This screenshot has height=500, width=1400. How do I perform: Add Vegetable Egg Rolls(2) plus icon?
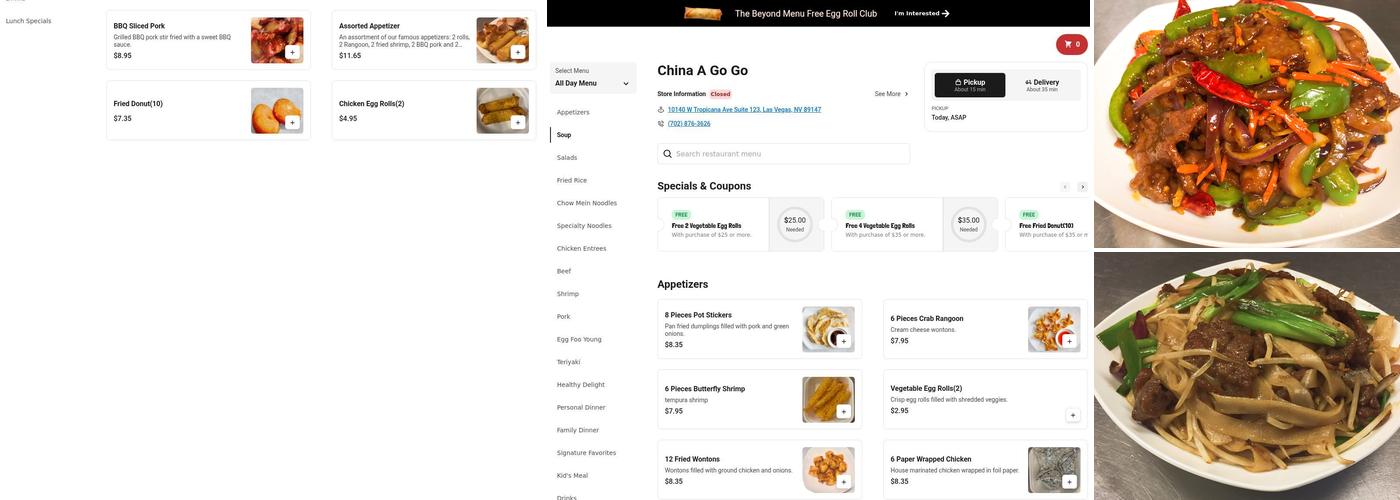click(x=1072, y=414)
